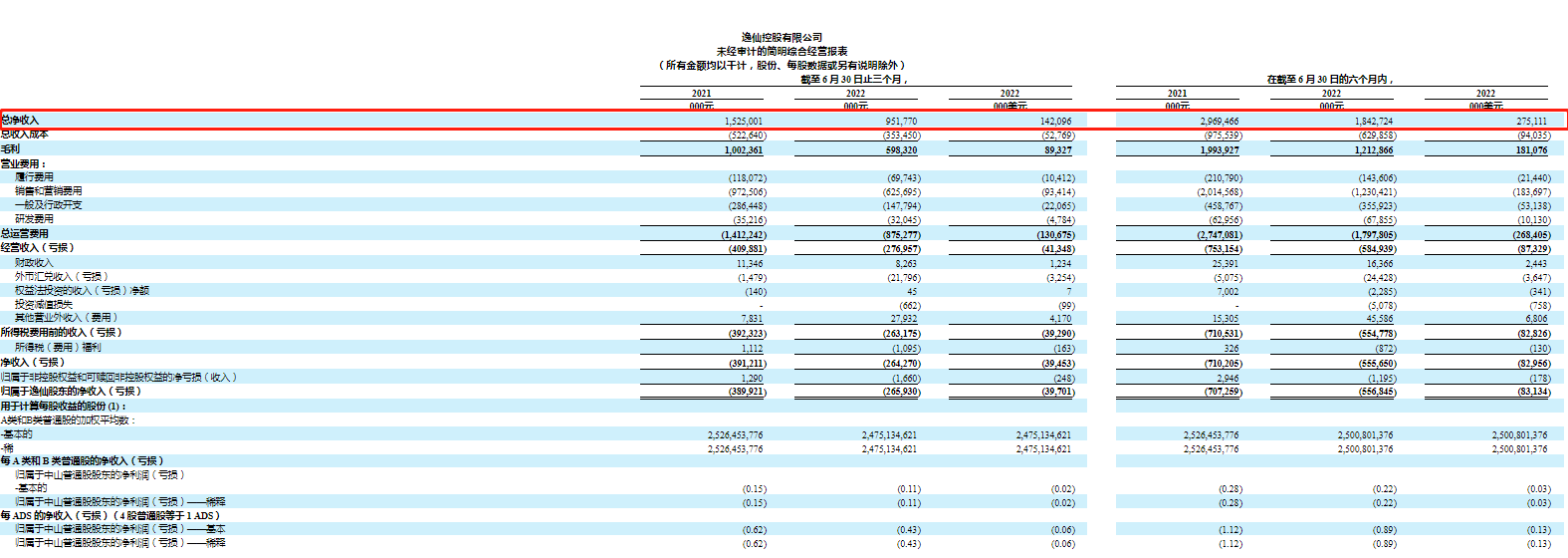
Task: Click the gross profit value 598,320
Action: click(901, 149)
